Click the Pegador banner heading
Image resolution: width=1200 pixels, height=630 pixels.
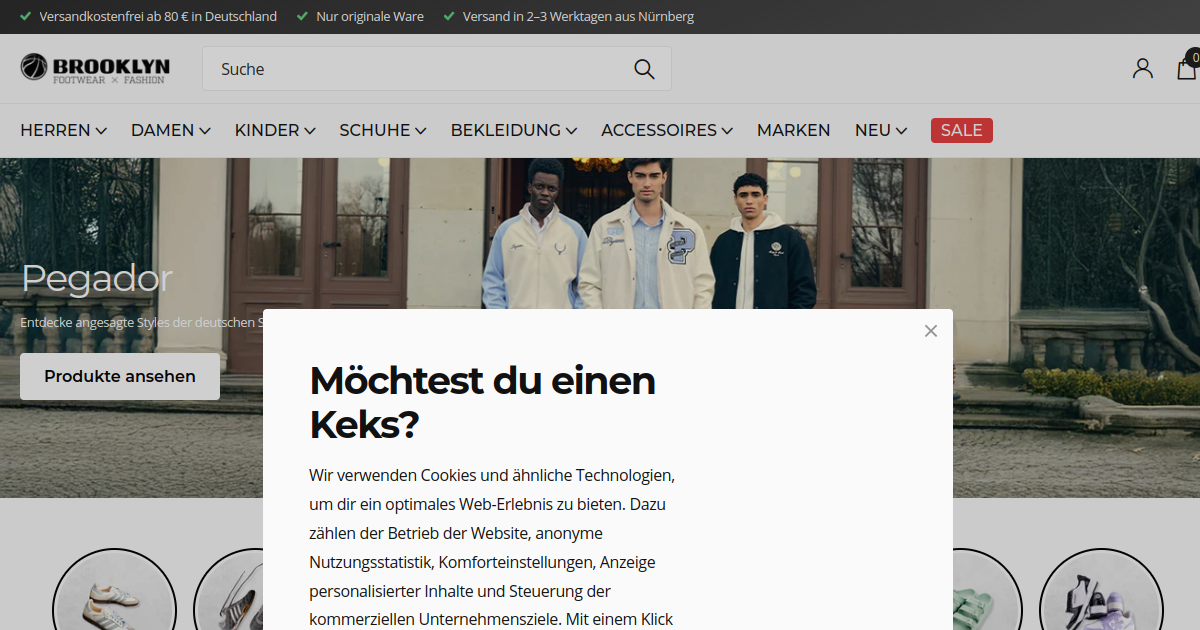click(x=97, y=278)
